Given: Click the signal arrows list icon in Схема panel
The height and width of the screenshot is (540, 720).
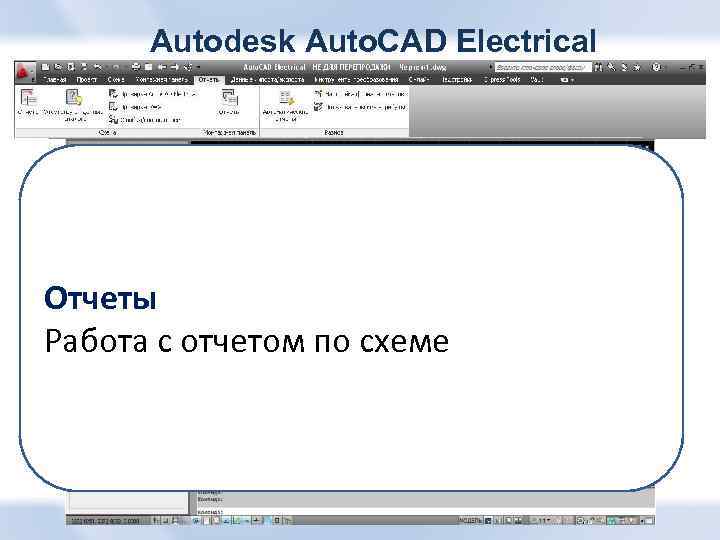Looking at the screenshot, I should [113, 120].
